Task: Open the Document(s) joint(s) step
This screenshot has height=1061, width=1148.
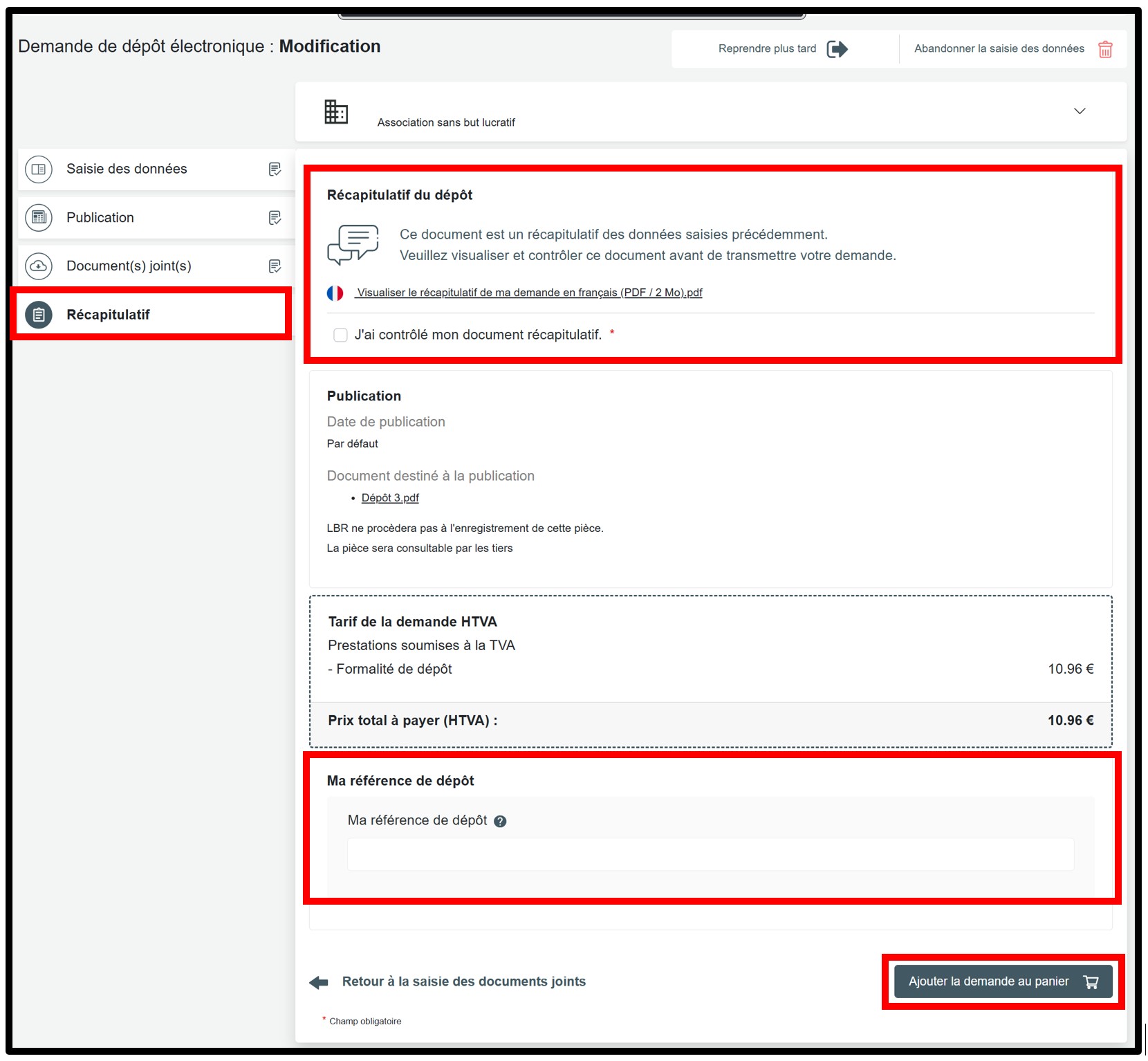Action: [129, 266]
